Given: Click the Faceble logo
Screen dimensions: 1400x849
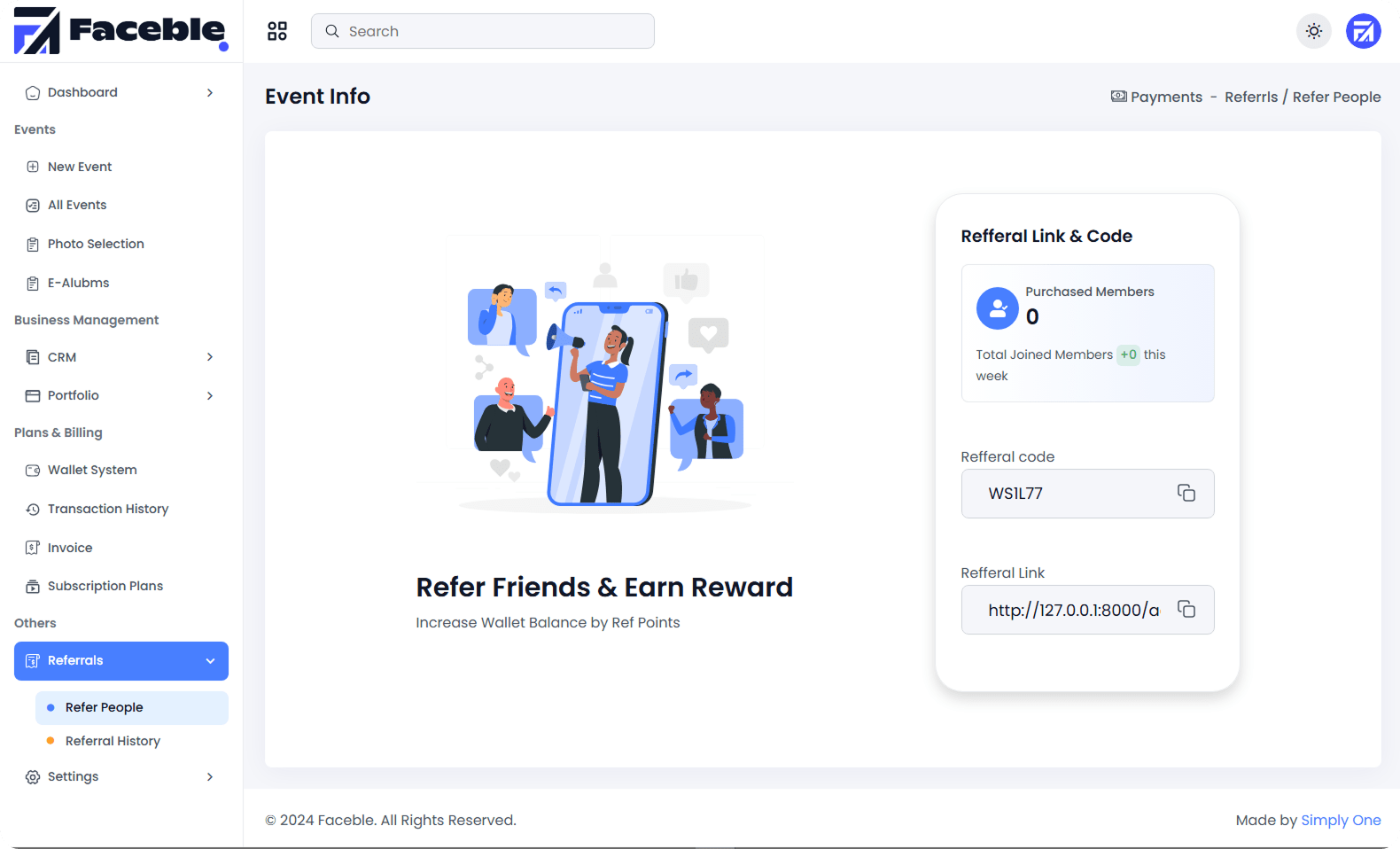Looking at the screenshot, I should 121,31.
